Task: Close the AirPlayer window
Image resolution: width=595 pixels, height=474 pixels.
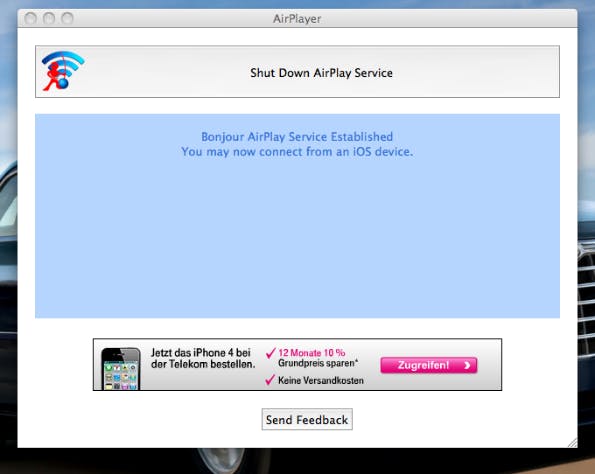Action: click(x=31, y=18)
